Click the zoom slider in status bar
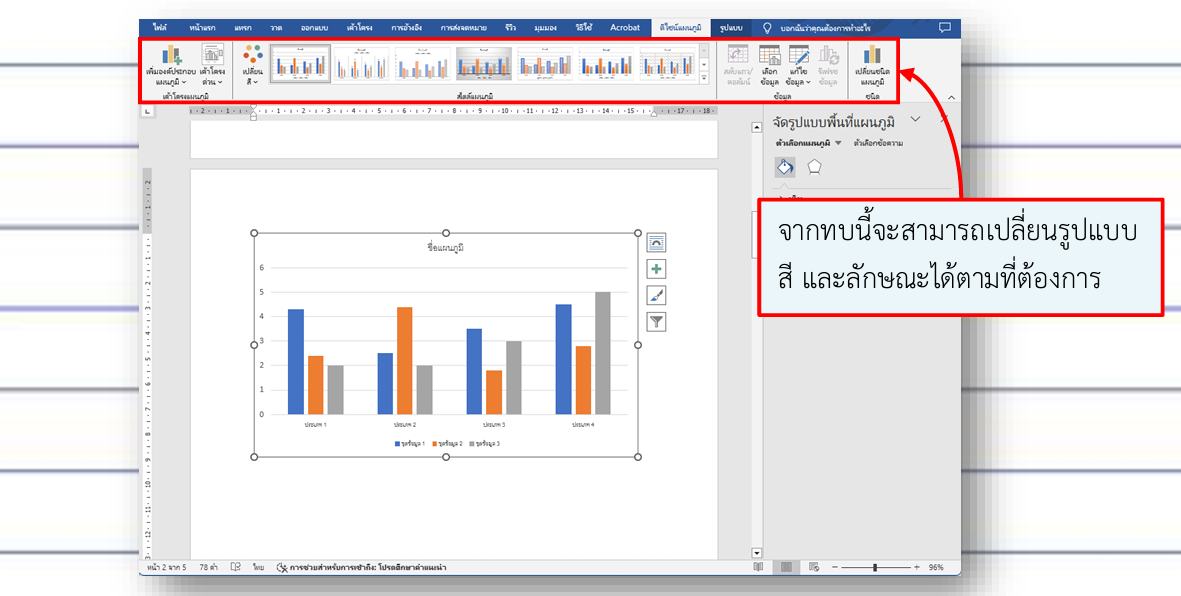1181x596 pixels. [x=875, y=567]
